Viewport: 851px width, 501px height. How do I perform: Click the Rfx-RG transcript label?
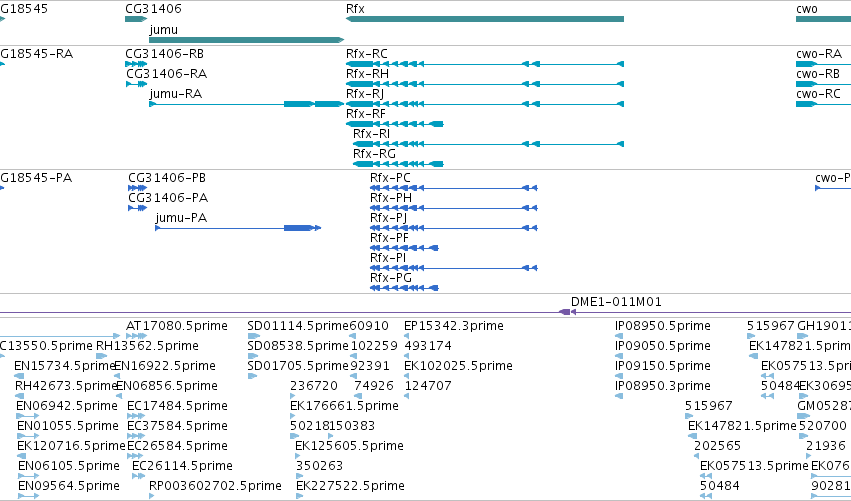pos(374,154)
